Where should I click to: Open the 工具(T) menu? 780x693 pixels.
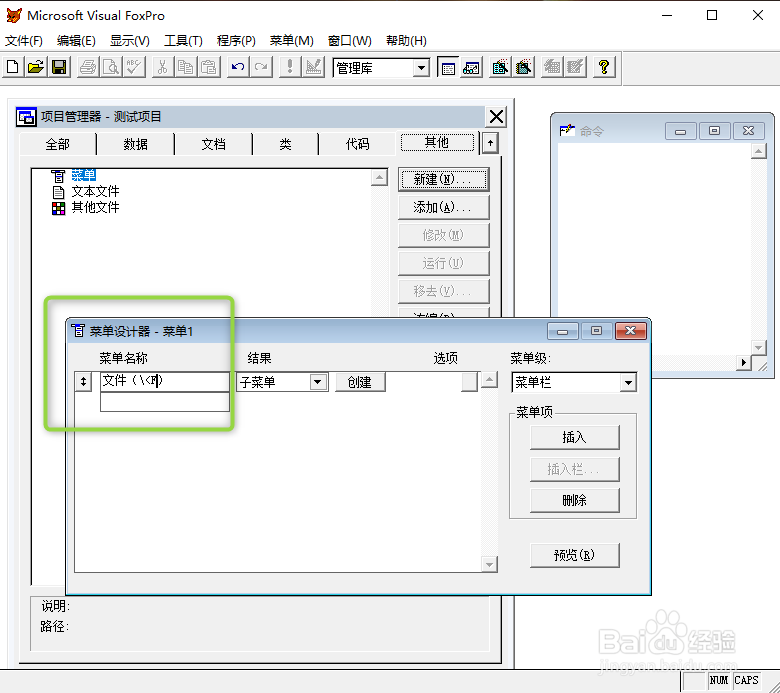coord(183,41)
